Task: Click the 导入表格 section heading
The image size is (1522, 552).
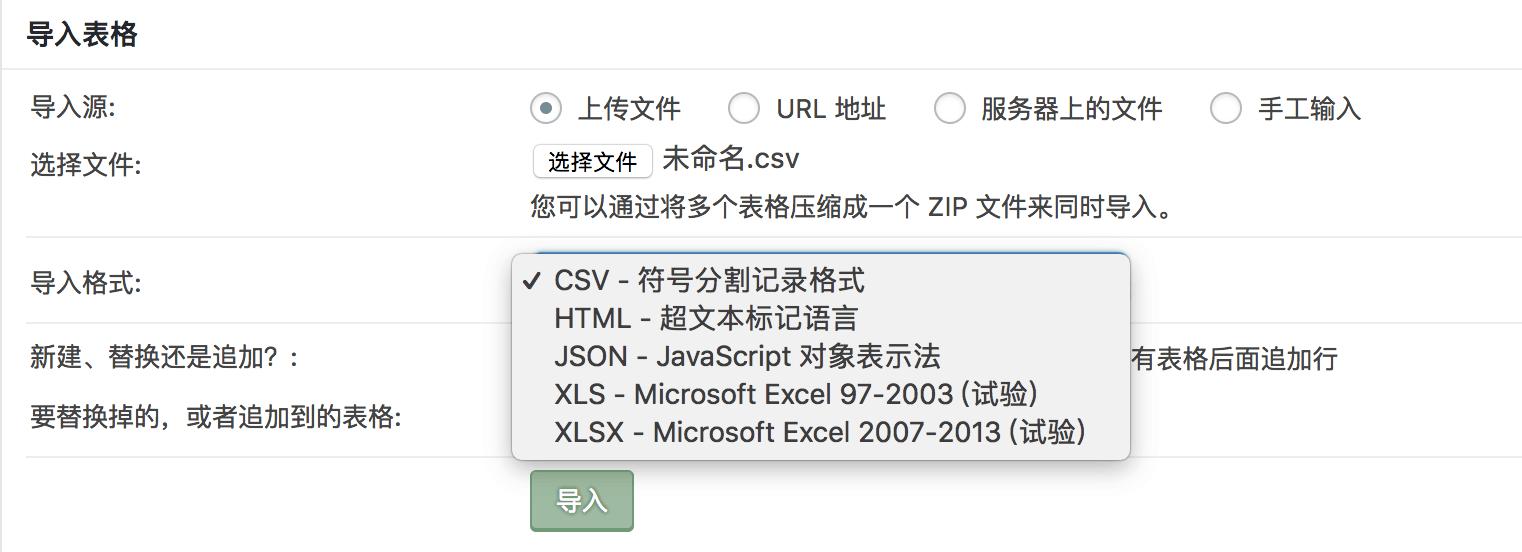Action: 82,35
